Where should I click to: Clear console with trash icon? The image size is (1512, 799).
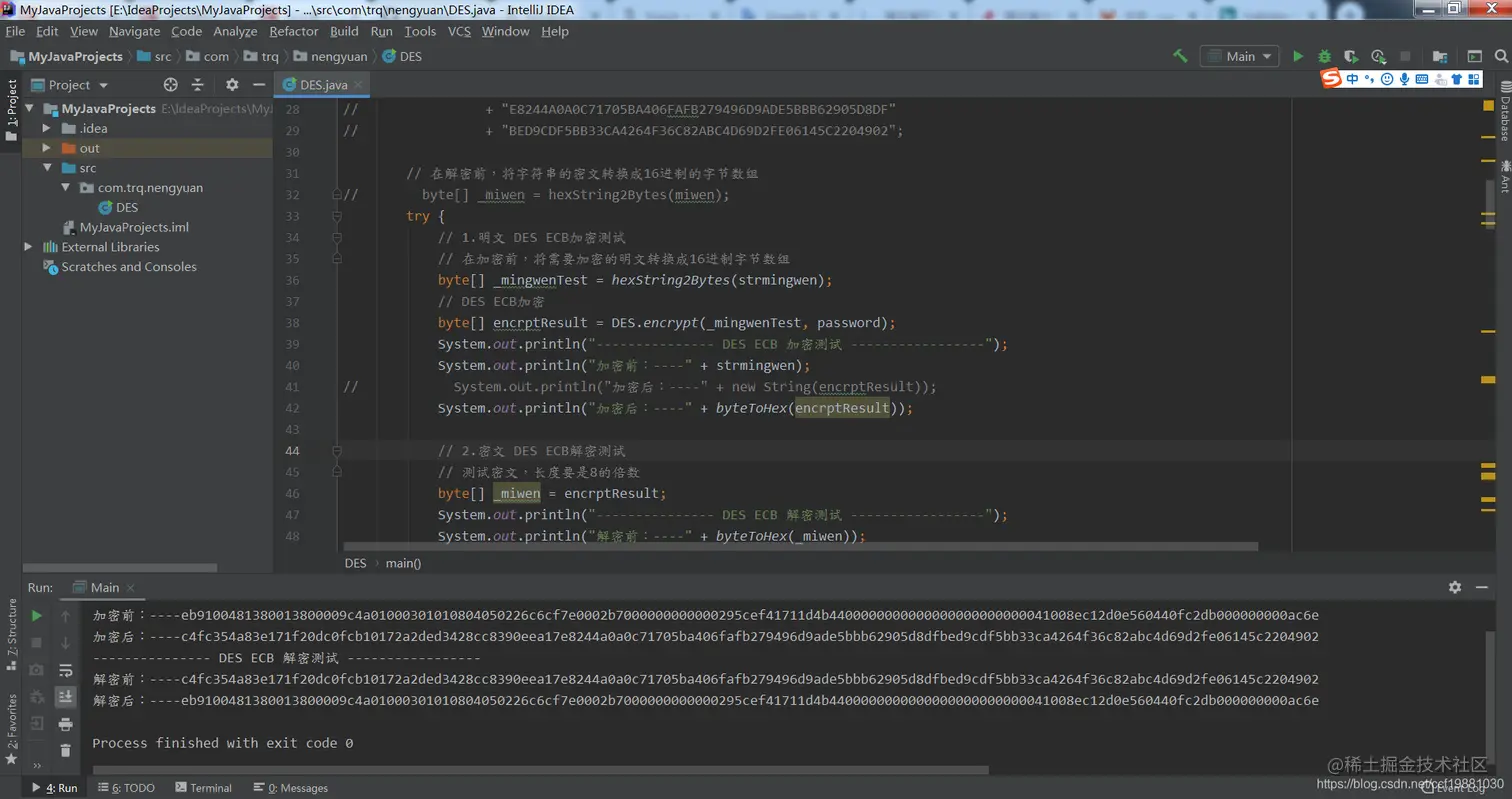66,751
